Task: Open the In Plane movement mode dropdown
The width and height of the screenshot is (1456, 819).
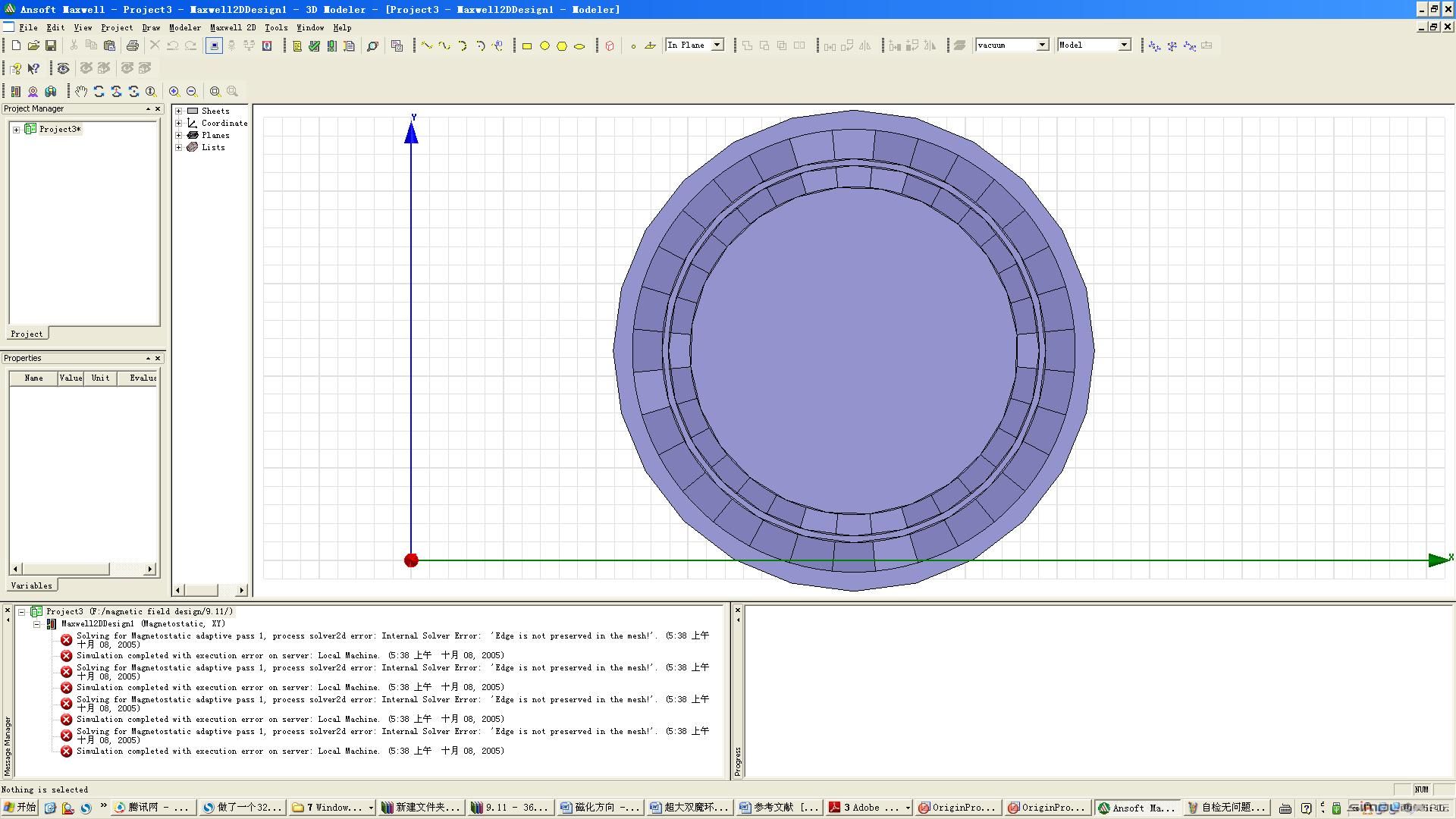Action: coord(717,45)
